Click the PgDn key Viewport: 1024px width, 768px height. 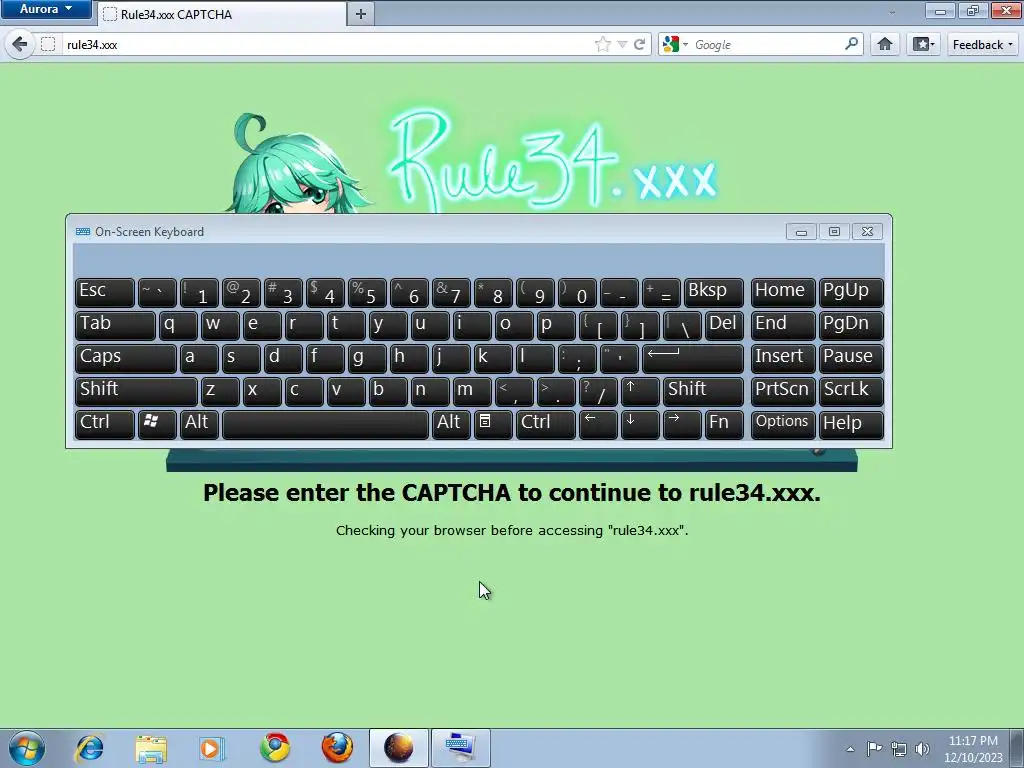click(x=851, y=325)
